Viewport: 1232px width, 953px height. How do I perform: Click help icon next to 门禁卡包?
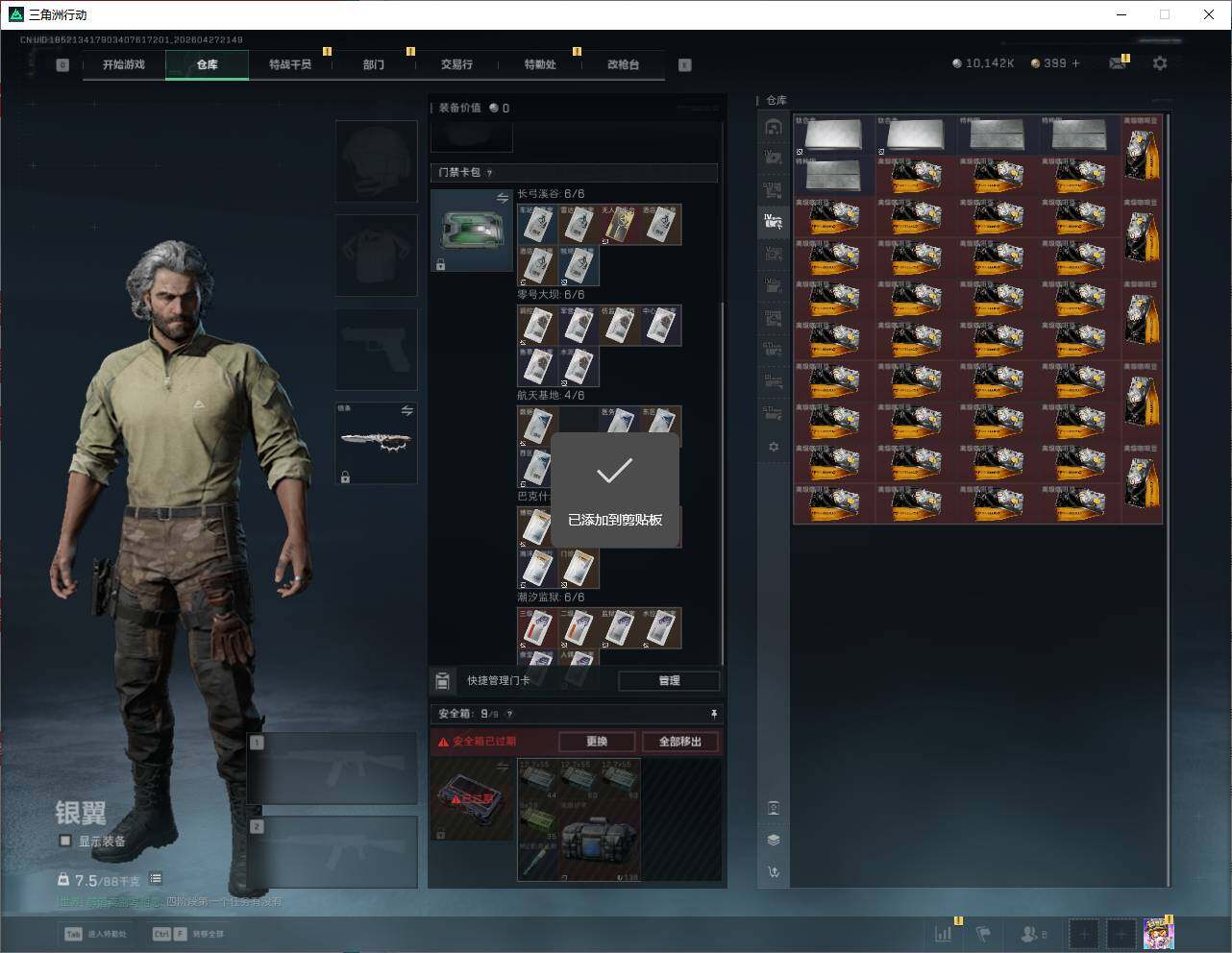pos(489,173)
